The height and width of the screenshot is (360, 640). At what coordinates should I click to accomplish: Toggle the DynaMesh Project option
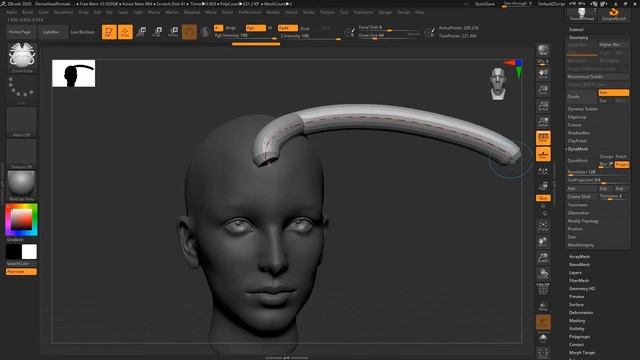pos(622,164)
